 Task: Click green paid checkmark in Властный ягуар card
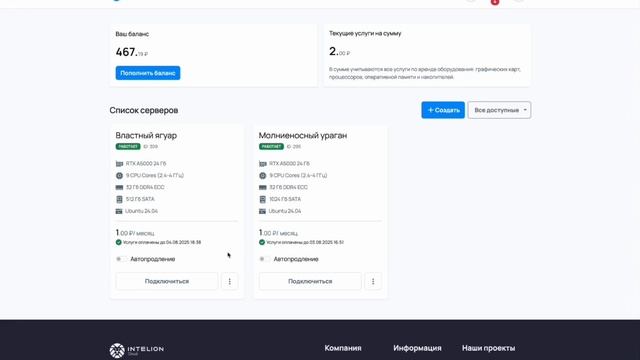tap(118, 242)
